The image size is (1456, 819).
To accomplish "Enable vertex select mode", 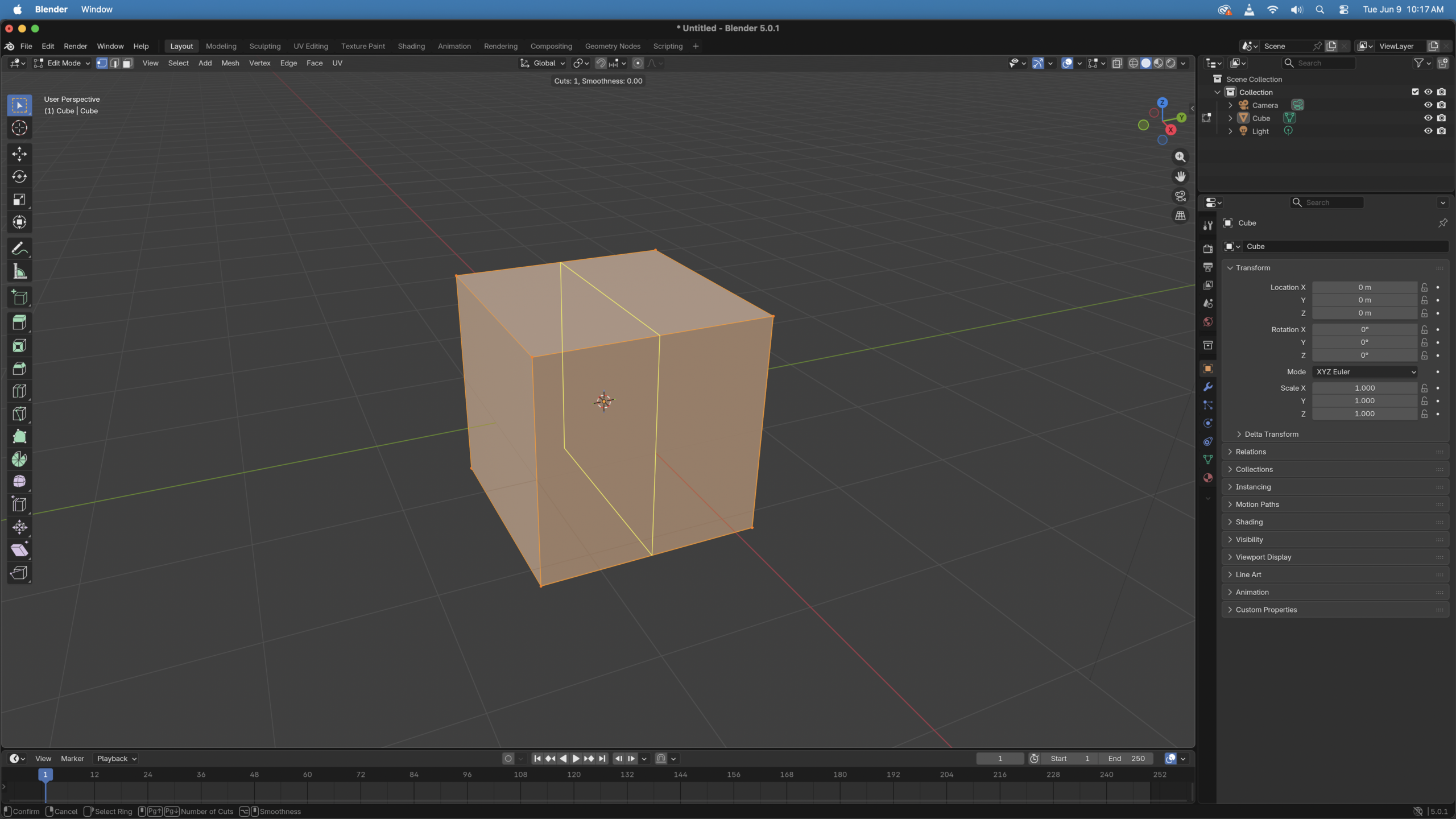I will tap(102, 63).
